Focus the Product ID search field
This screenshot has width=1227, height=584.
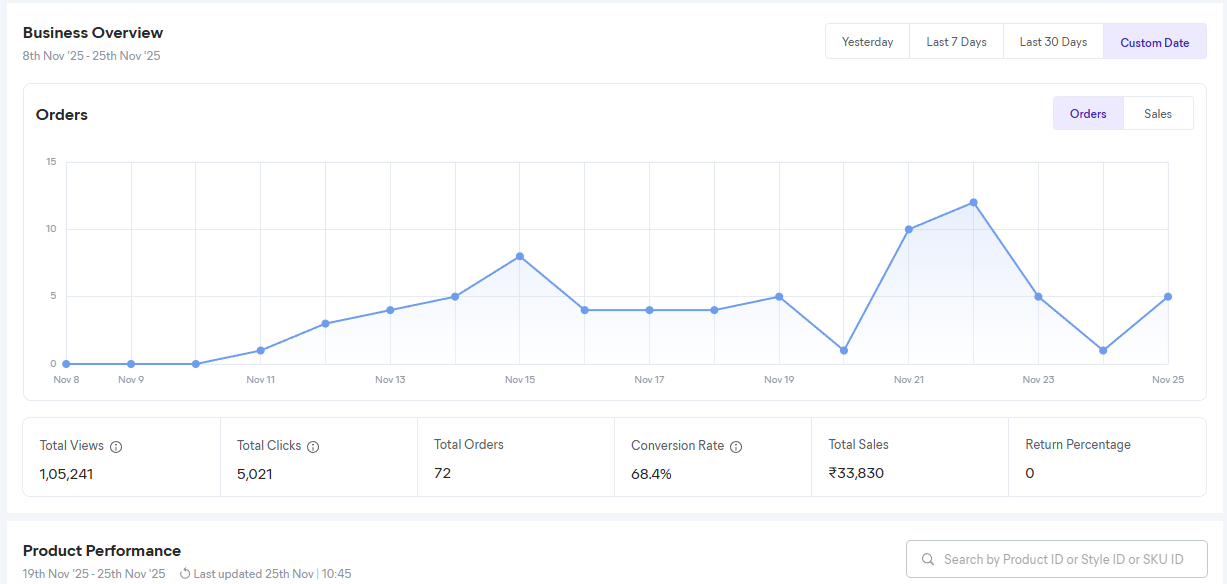(1064, 560)
